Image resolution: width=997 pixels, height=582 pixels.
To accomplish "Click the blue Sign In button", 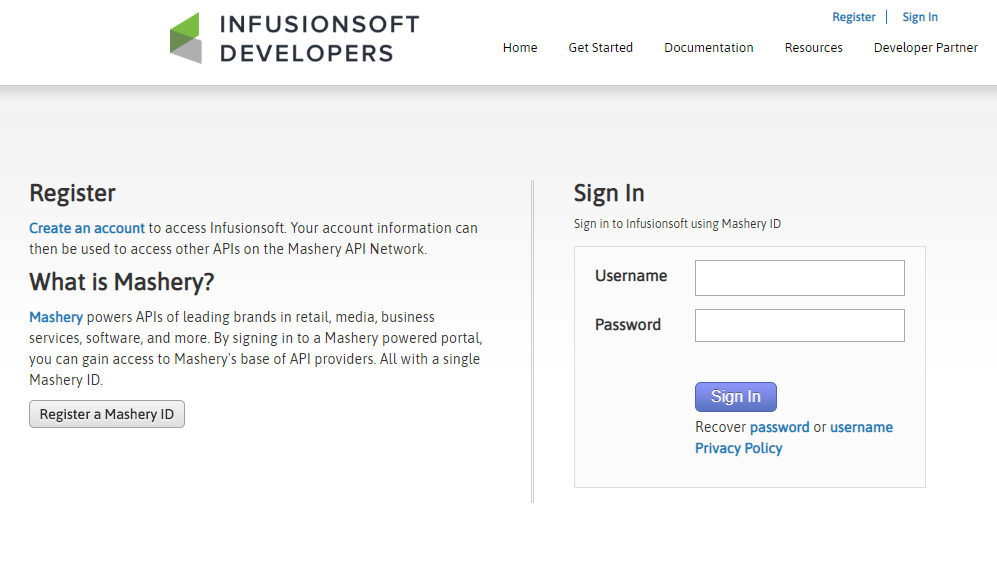I will click(736, 397).
